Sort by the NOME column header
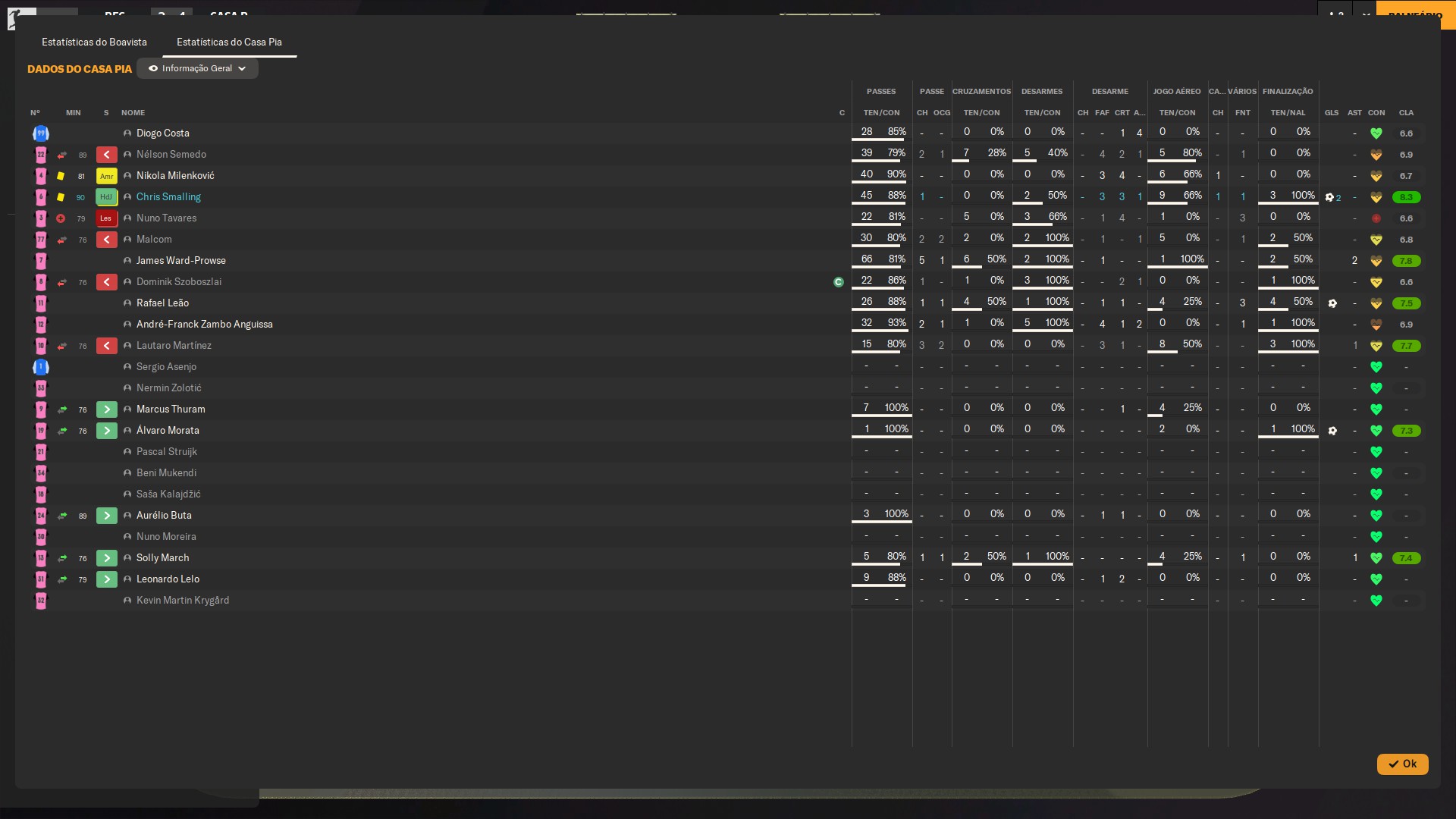Image resolution: width=1456 pixels, height=819 pixels. pos(133,113)
